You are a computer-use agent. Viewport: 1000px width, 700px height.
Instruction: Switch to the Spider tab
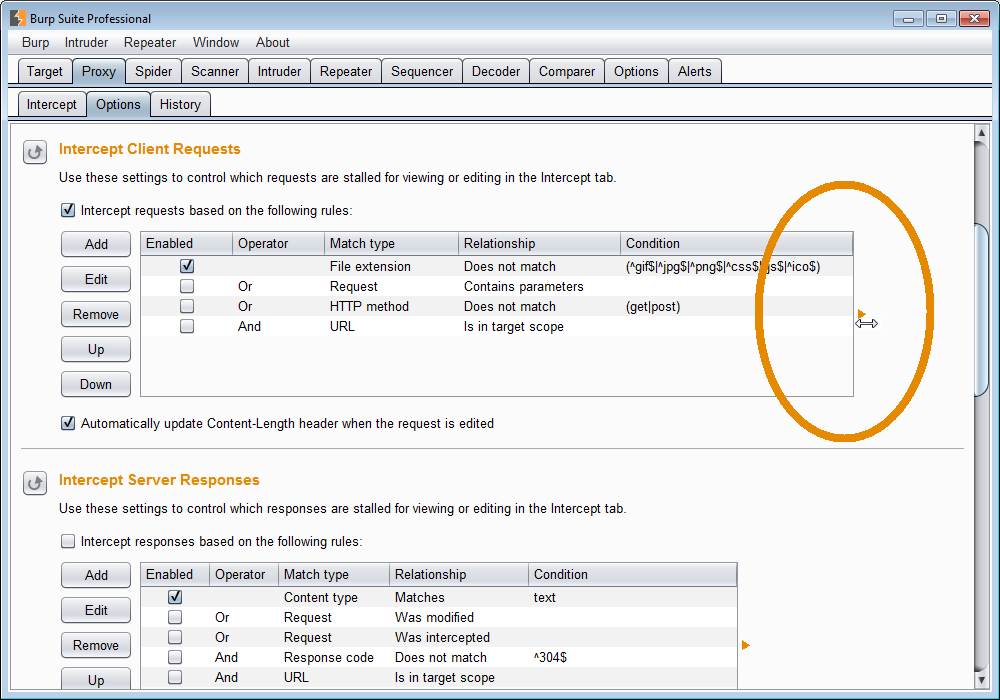154,71
